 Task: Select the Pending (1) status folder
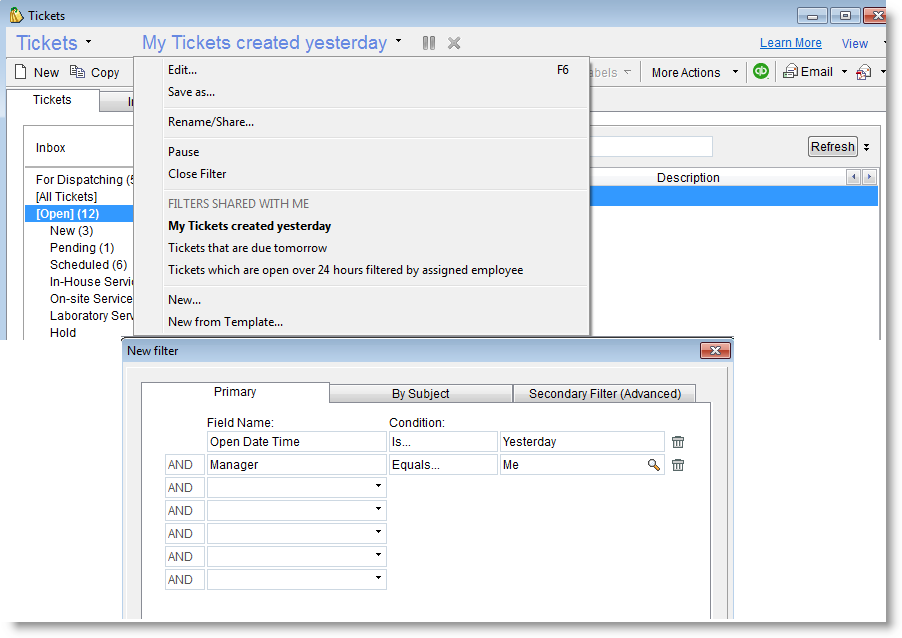pyautogui.click(x=81, y=248)
